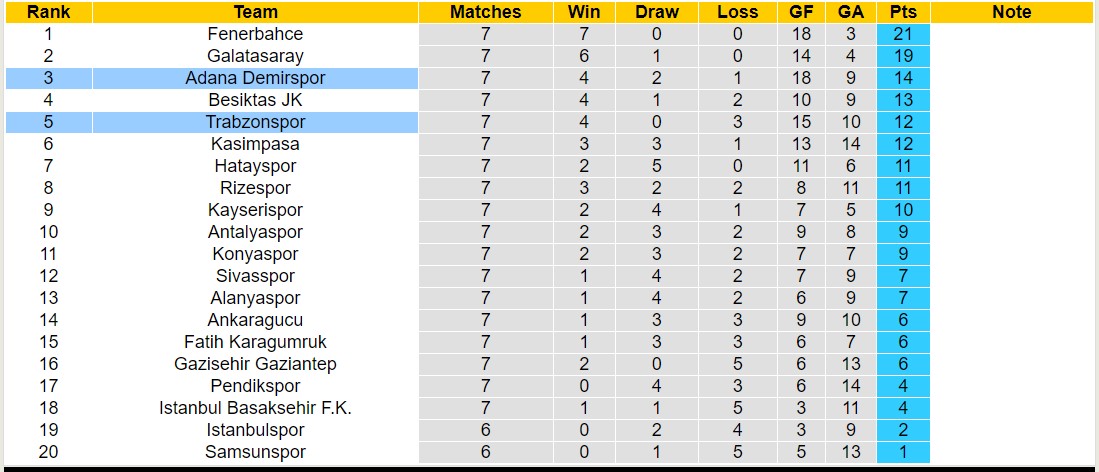Click the Loss column header
This screenshot has height=472, width=1099.
(737, 12)
